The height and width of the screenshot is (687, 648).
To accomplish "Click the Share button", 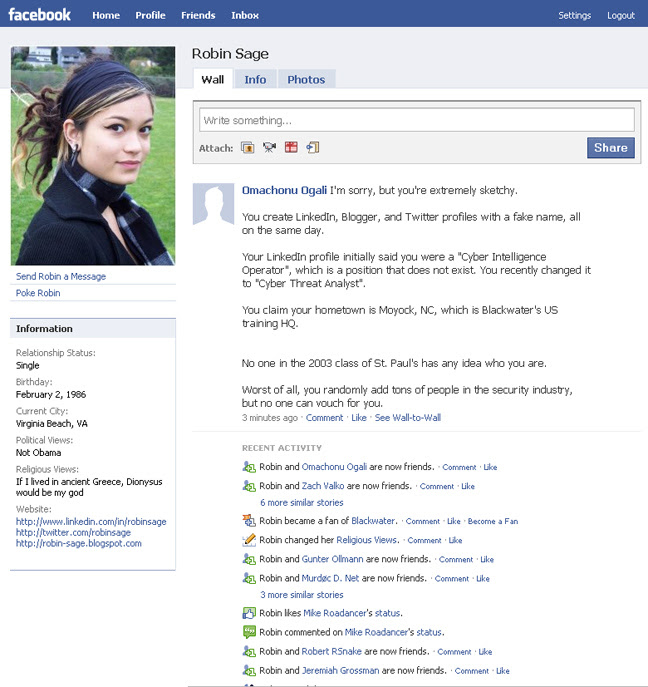I will (x=611, y=148).
